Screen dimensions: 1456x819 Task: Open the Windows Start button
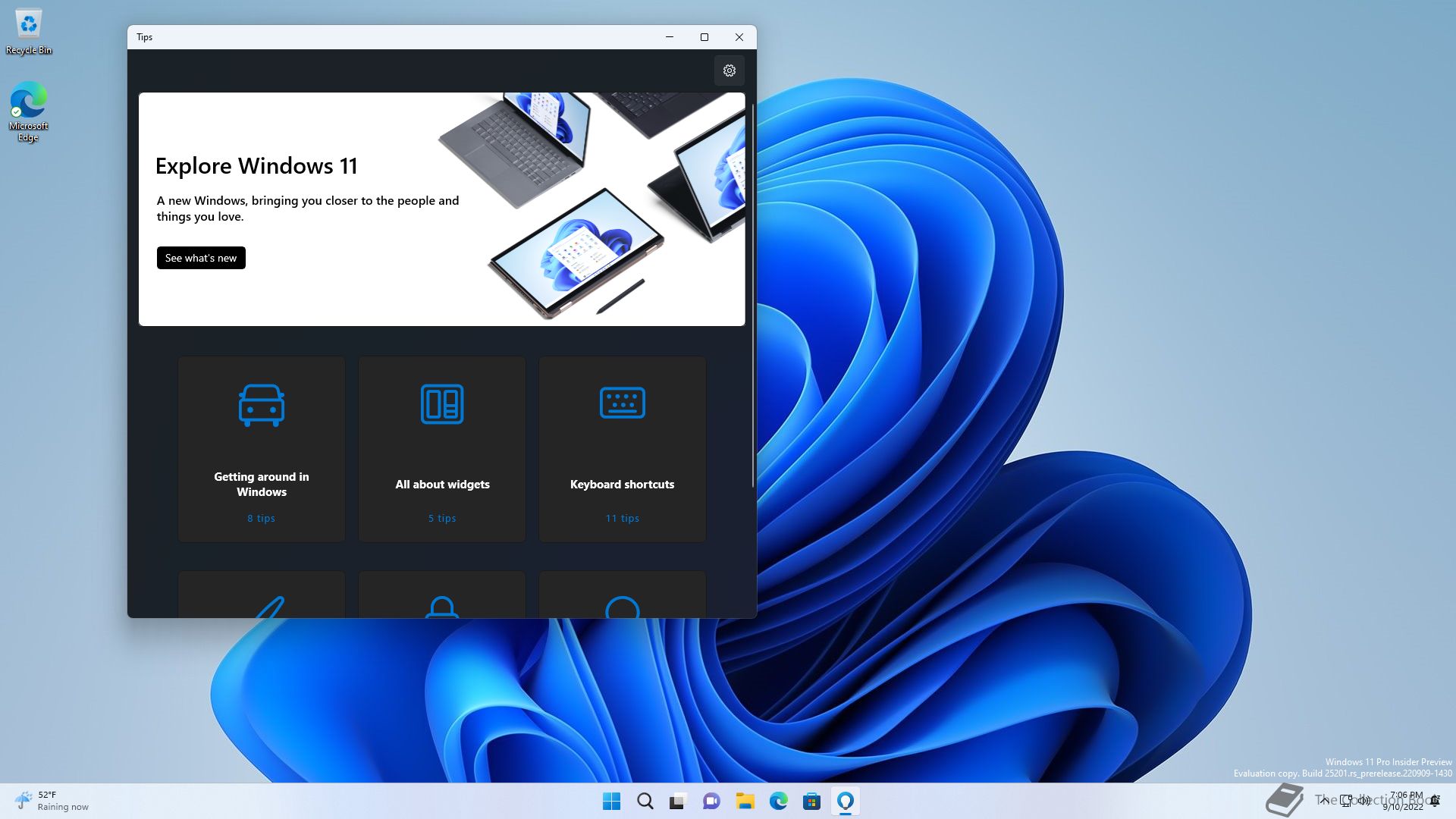click(611, 801)
